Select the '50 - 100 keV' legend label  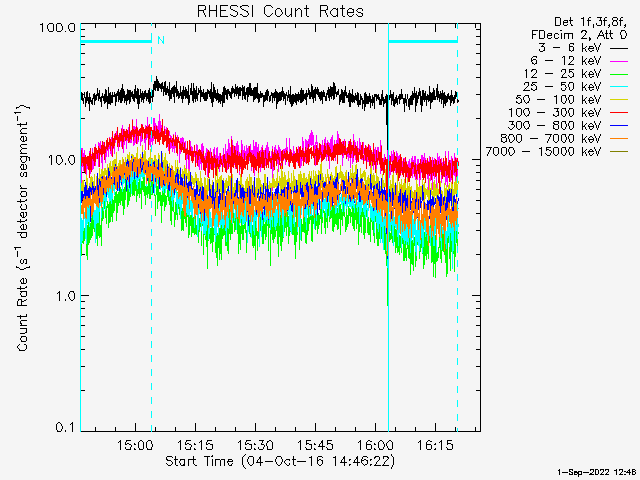click(558, 100)
